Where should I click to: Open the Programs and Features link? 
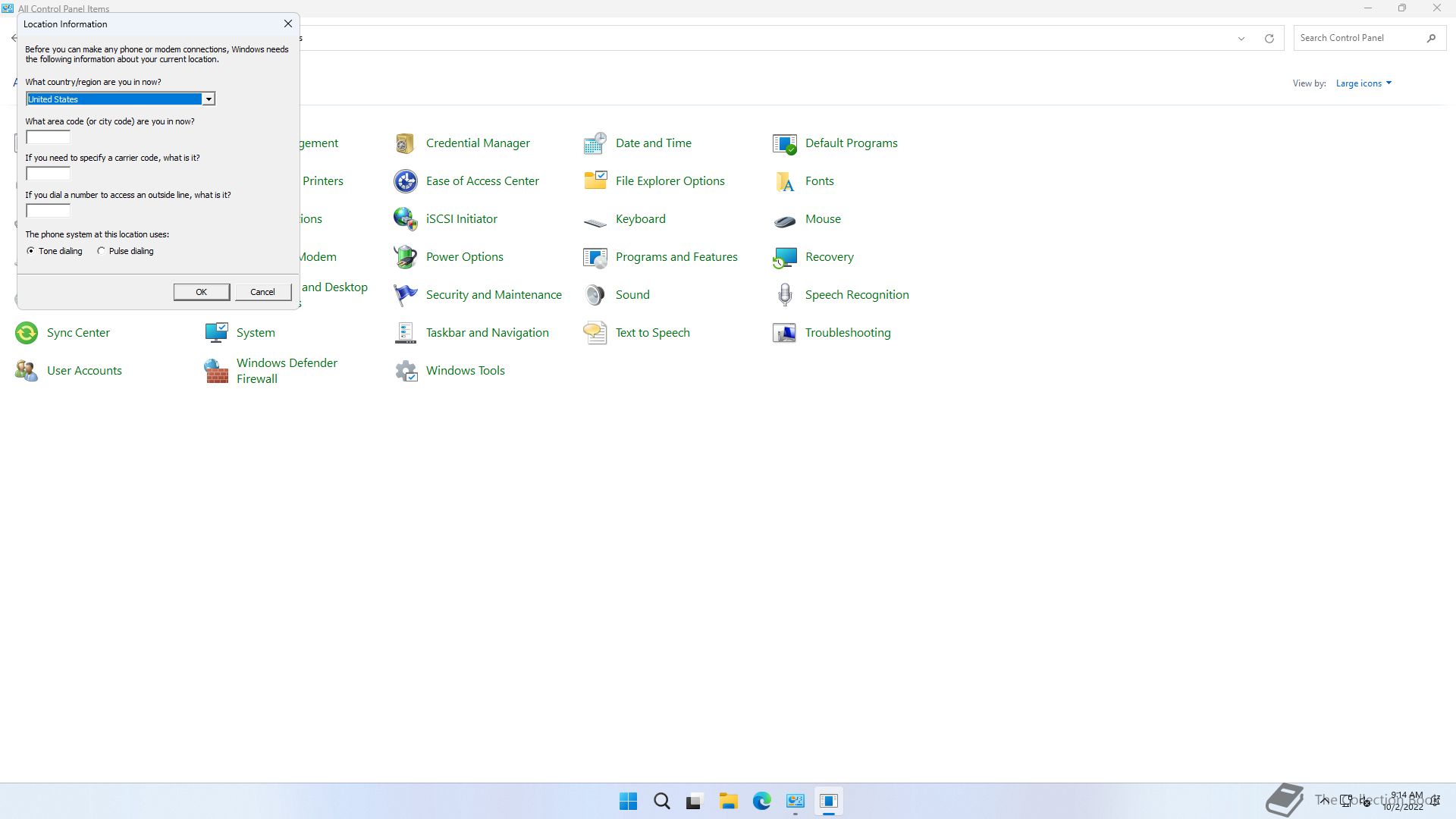pyautogui.click(x=676, y=257)
